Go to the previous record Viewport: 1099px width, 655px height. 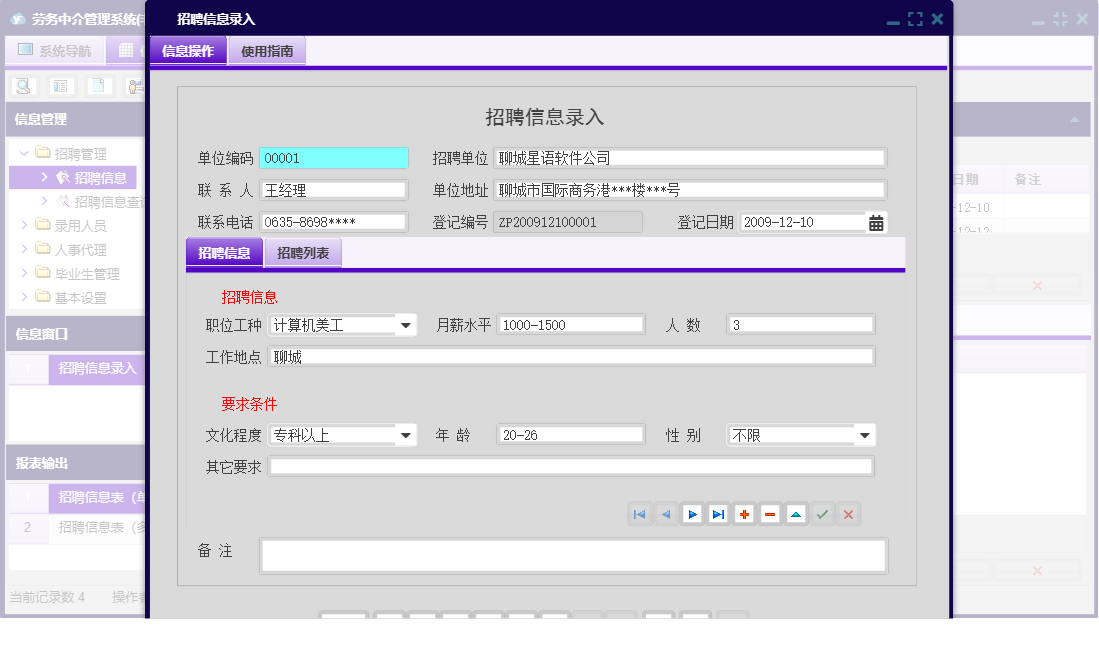(666, 514)
